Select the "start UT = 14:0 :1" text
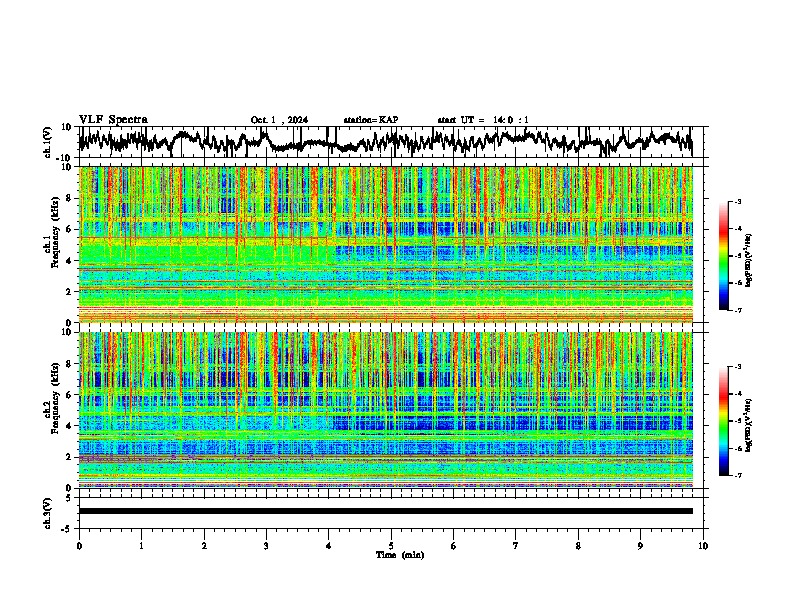This screenshot has width=792, height=612. tap(483, 120)
